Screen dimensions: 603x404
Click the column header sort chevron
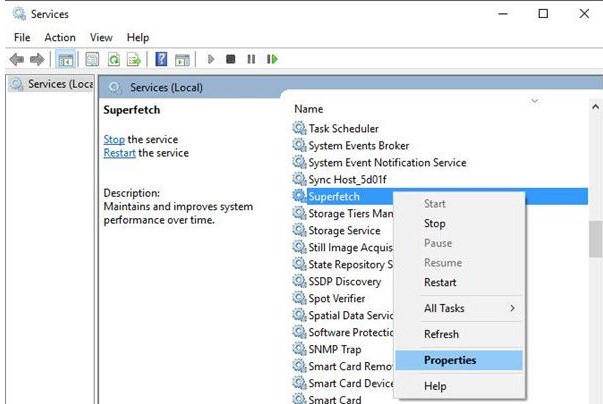[x=535, y=101]
